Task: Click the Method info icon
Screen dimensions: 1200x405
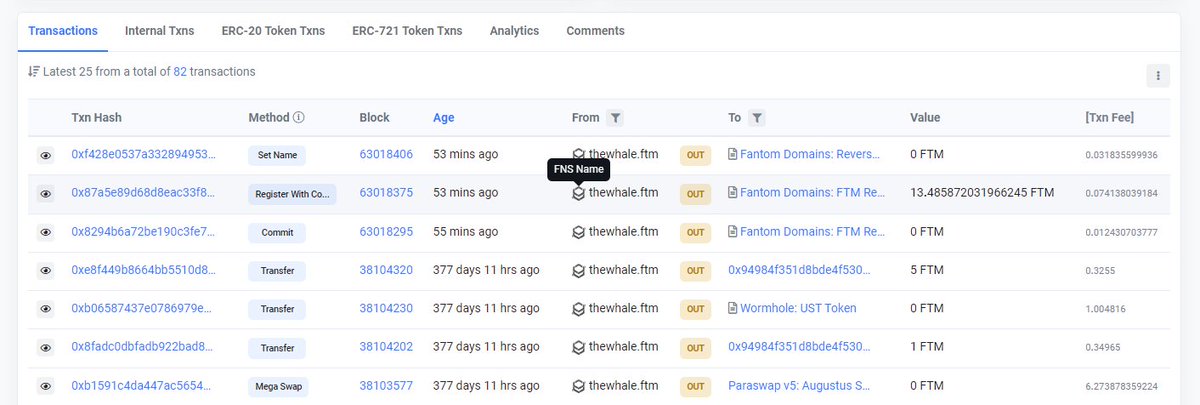Action: [299, 118]
